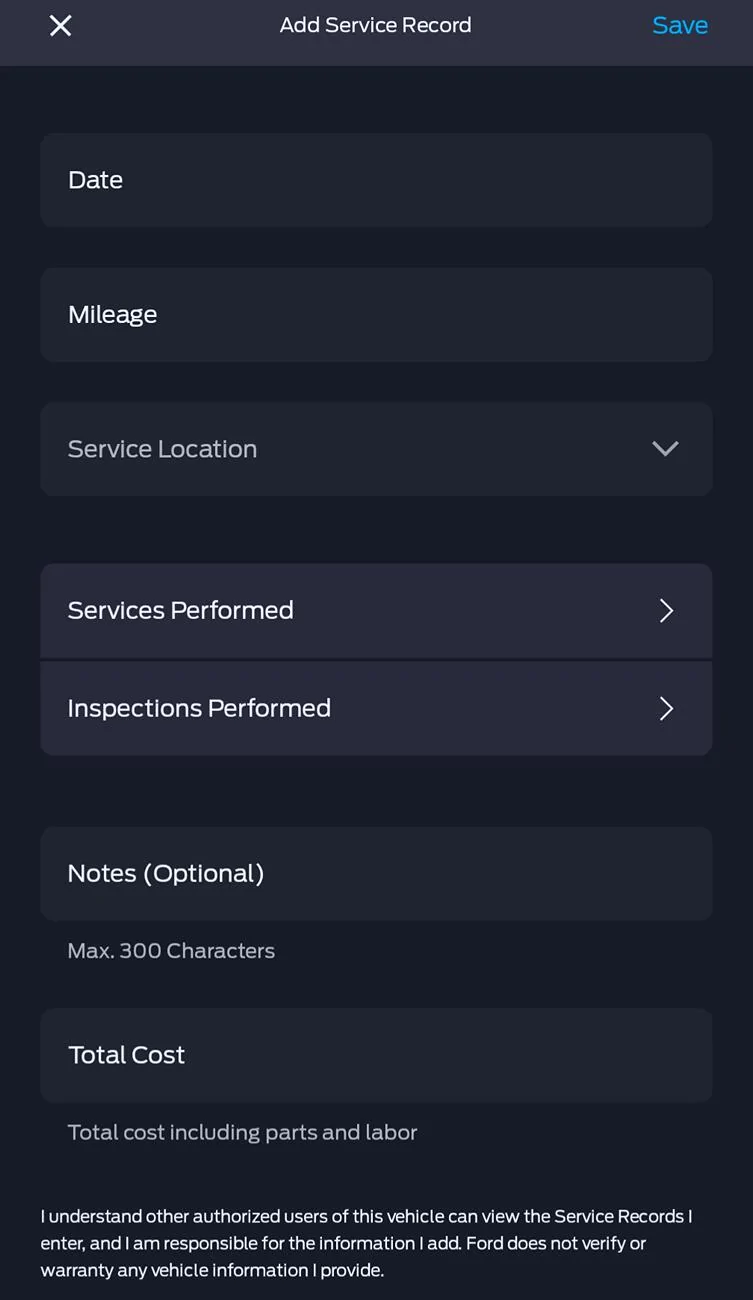Click the Service Location down chevron

(x=665, y=449)
